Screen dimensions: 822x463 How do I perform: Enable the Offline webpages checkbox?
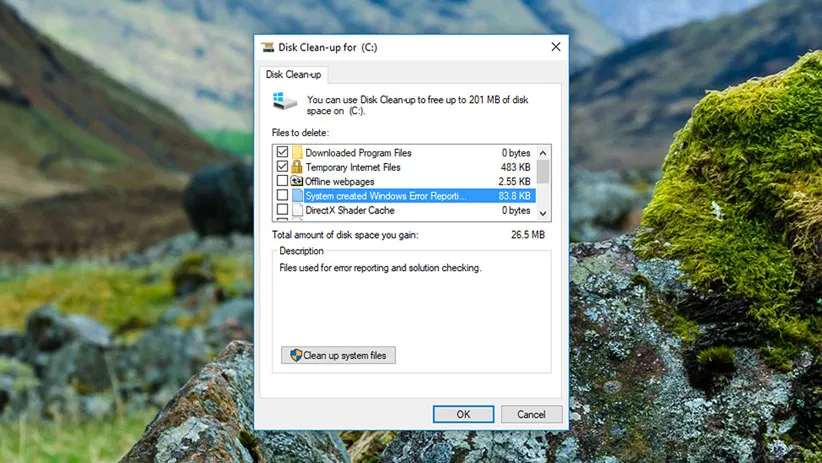click(x=282, y=182)
